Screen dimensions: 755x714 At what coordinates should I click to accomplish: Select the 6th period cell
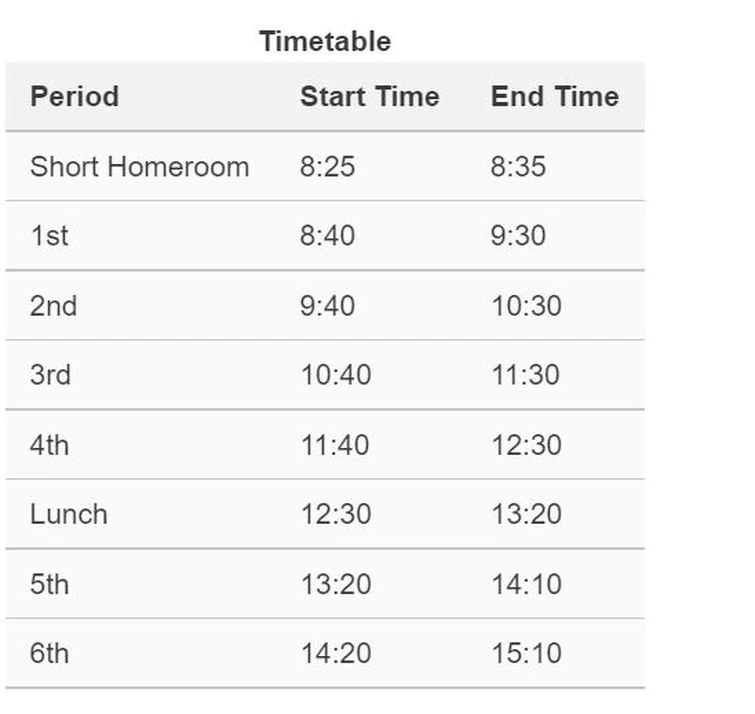(50, 653)
